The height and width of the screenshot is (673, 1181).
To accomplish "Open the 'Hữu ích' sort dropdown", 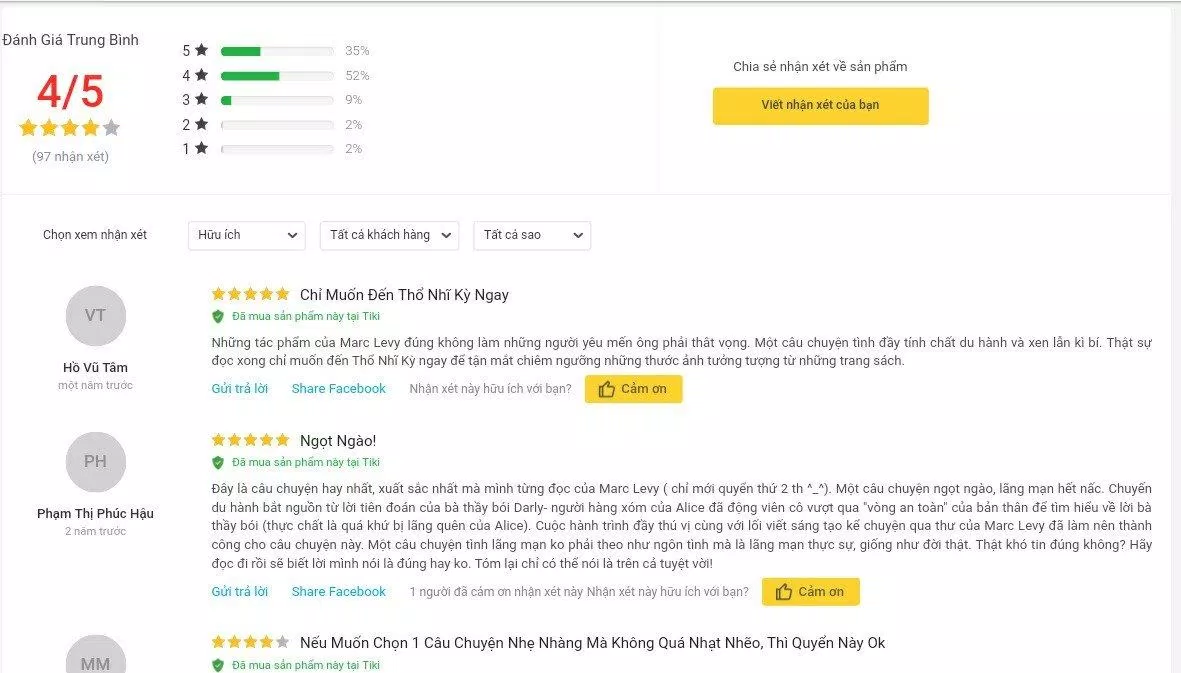I will click(246, 235).
